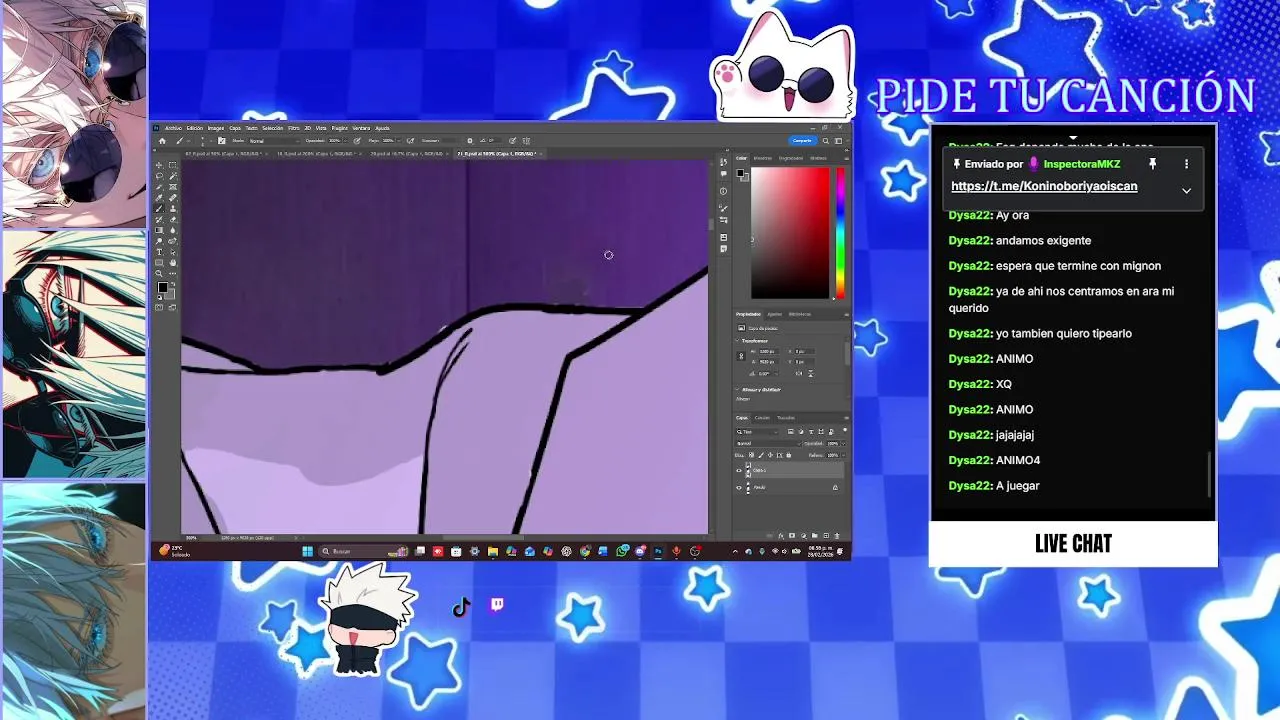Click the Compartir button
The height and width of the screenshot is (720, 1280).
[803, 141]
